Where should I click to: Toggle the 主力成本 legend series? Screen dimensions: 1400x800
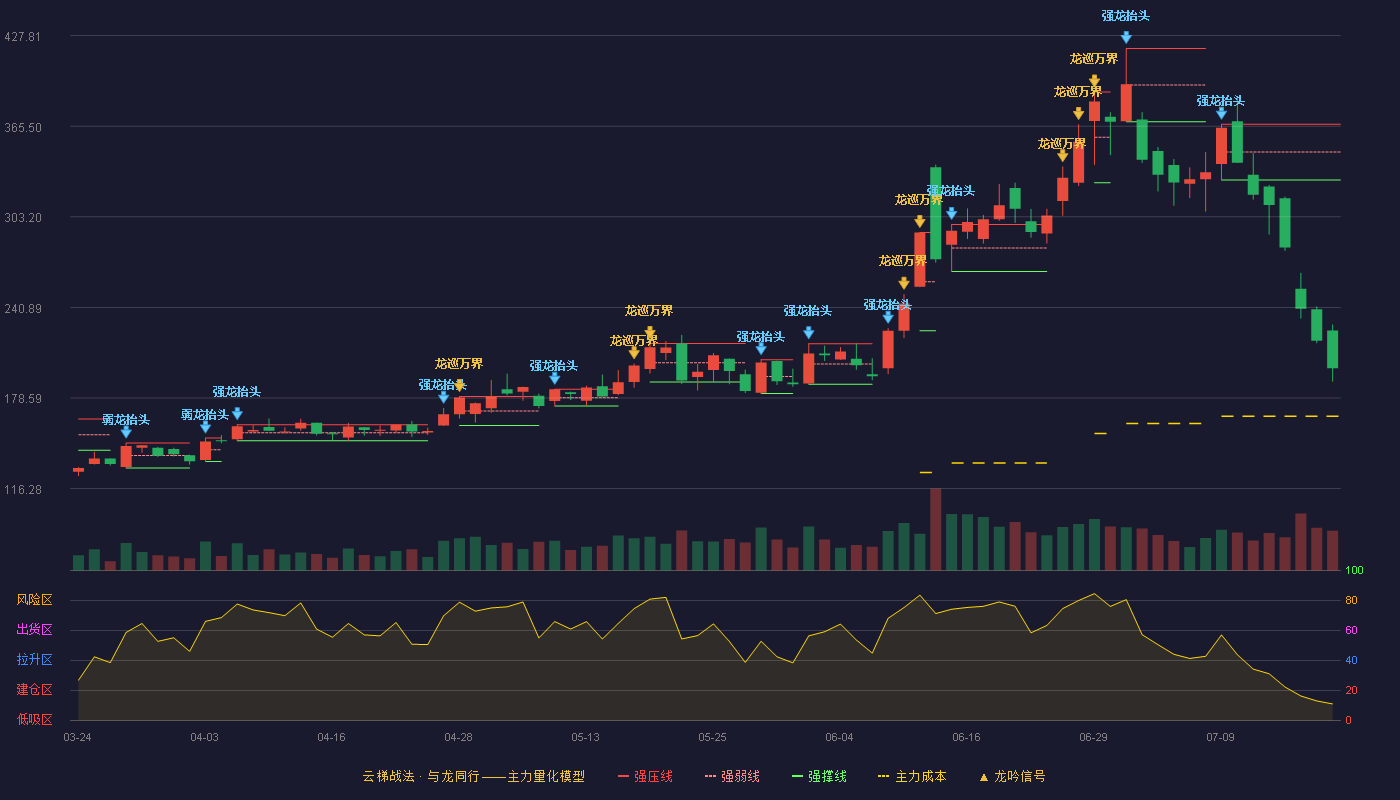point(912,776)
